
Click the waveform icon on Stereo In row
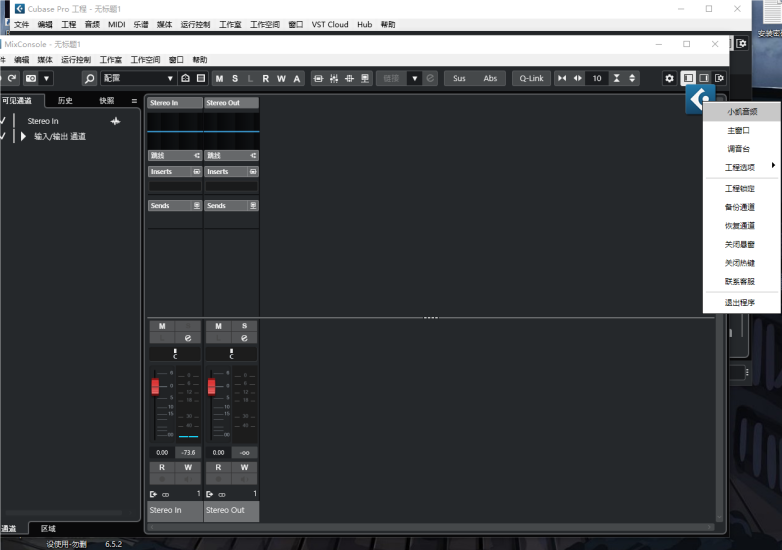(115, 121)
